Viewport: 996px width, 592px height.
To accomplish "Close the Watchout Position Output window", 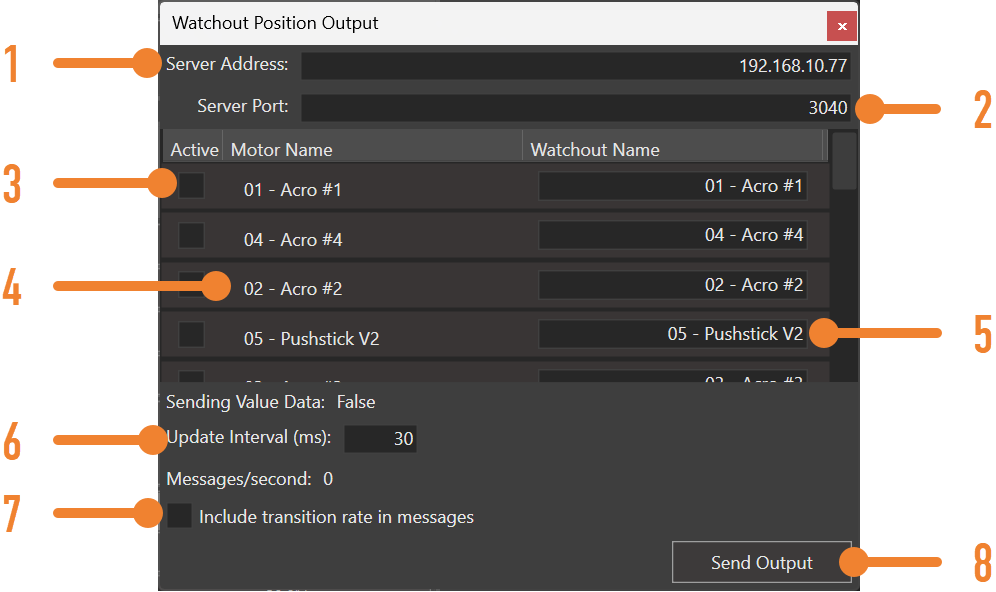I will (x=842, y=26).
